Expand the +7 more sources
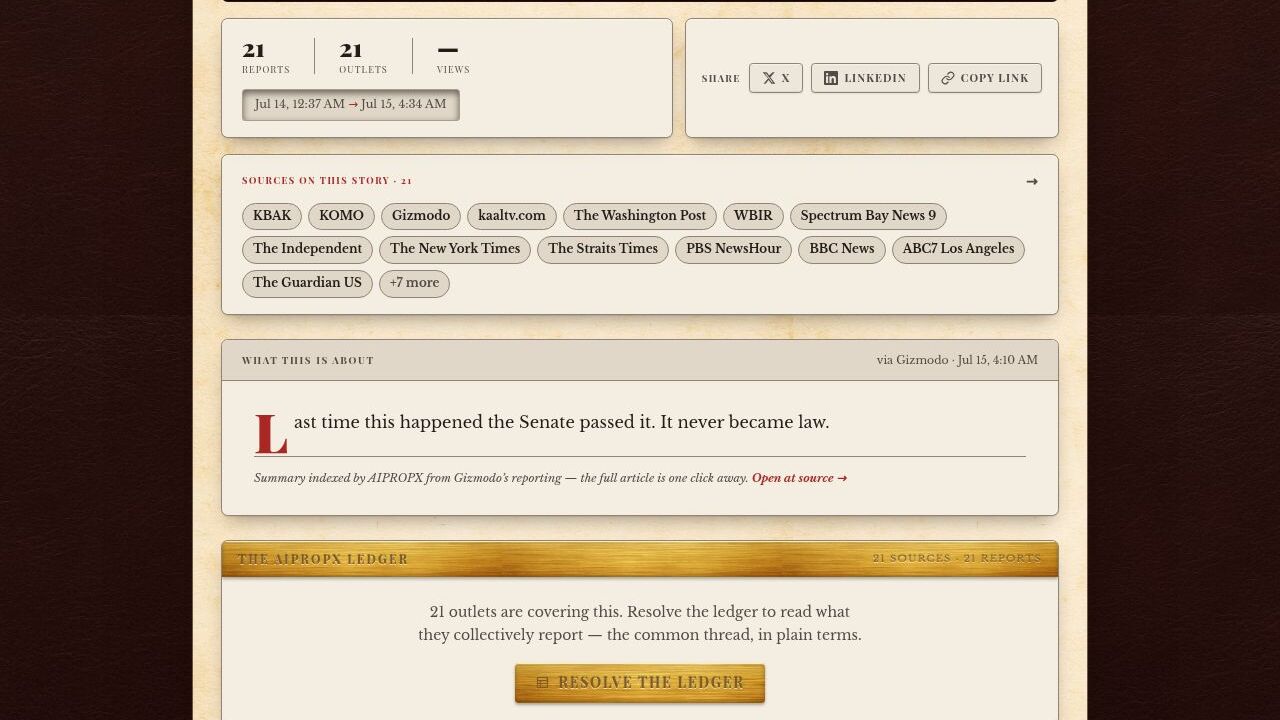This screenshot has height=720, width=1280. pyautogui.click(x=414, y=283)
